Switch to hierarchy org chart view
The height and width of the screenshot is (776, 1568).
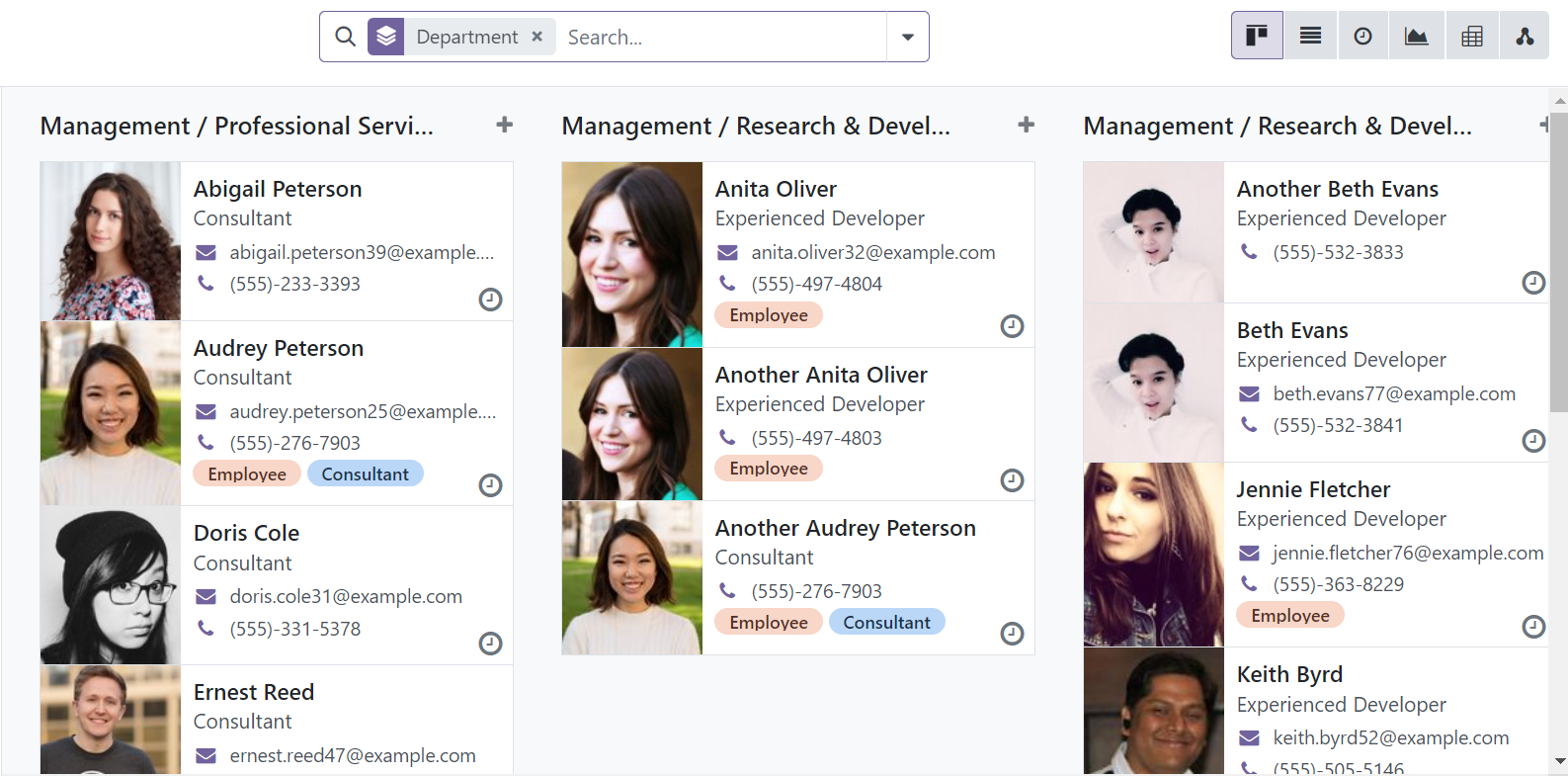(x=1524, y=37)
